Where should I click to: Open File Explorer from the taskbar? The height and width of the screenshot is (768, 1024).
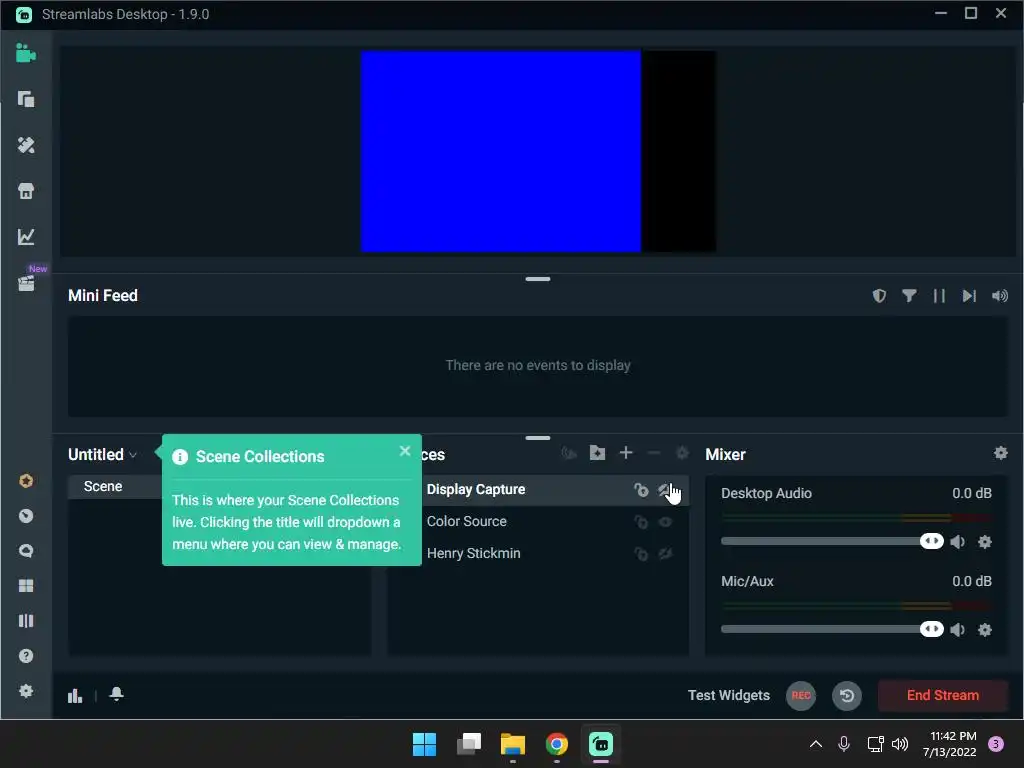pos(513,744)
